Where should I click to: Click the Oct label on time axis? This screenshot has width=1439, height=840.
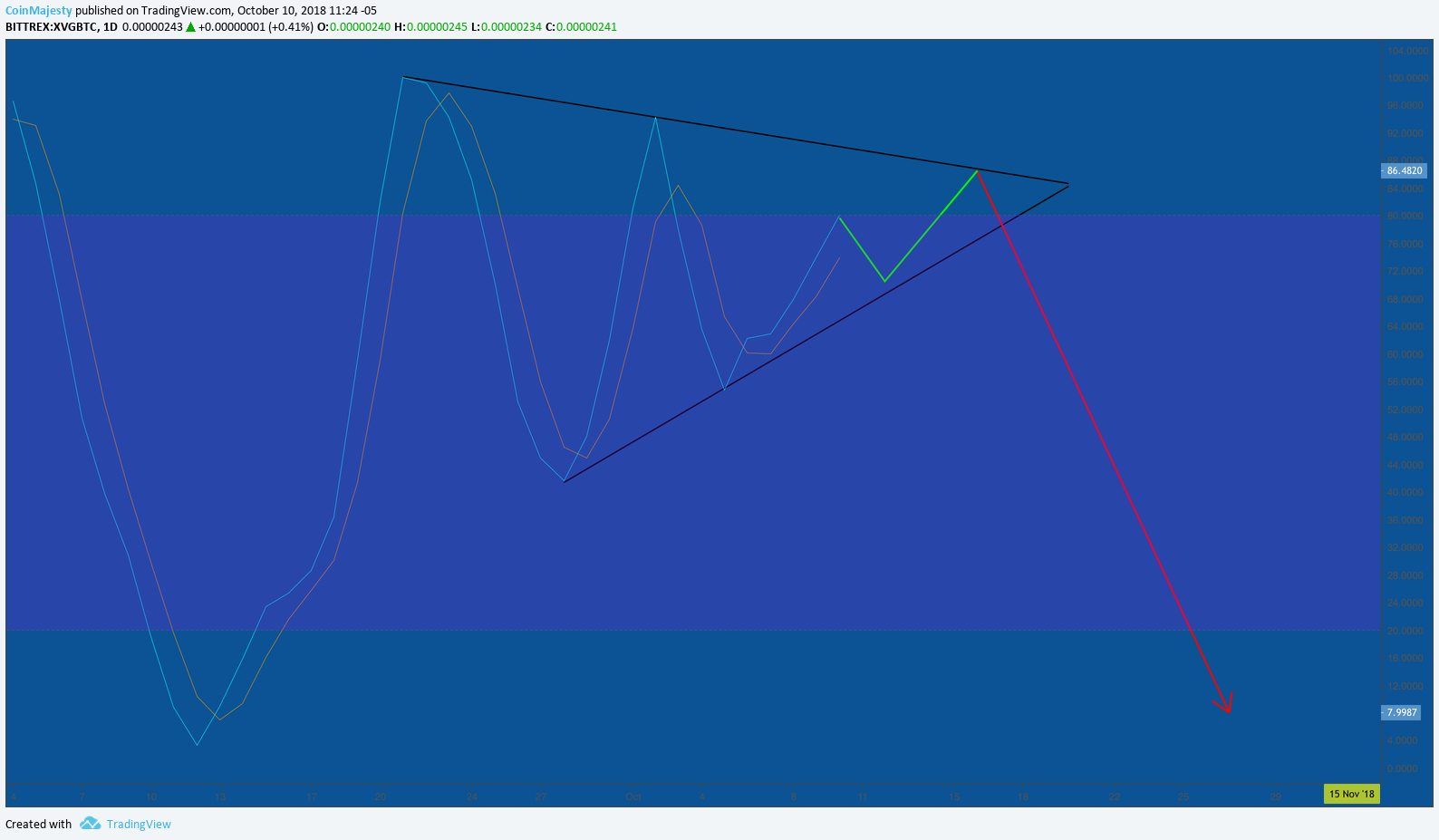pyautogui.click(x=633, y=797)
